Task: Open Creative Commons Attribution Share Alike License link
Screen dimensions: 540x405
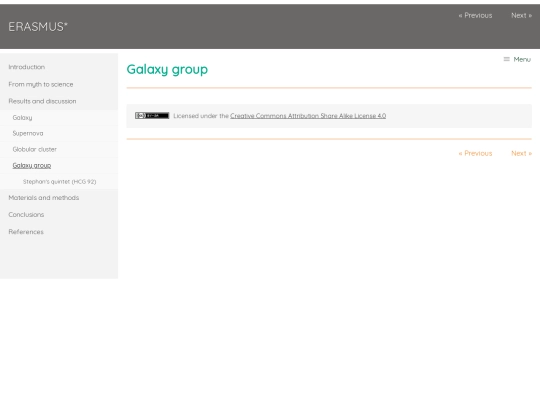Action: pos(308,116)
